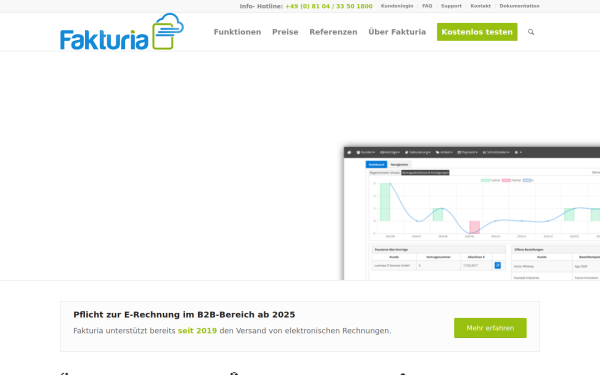Open Kontakt link
600x375 pixels.
point(481,6)
